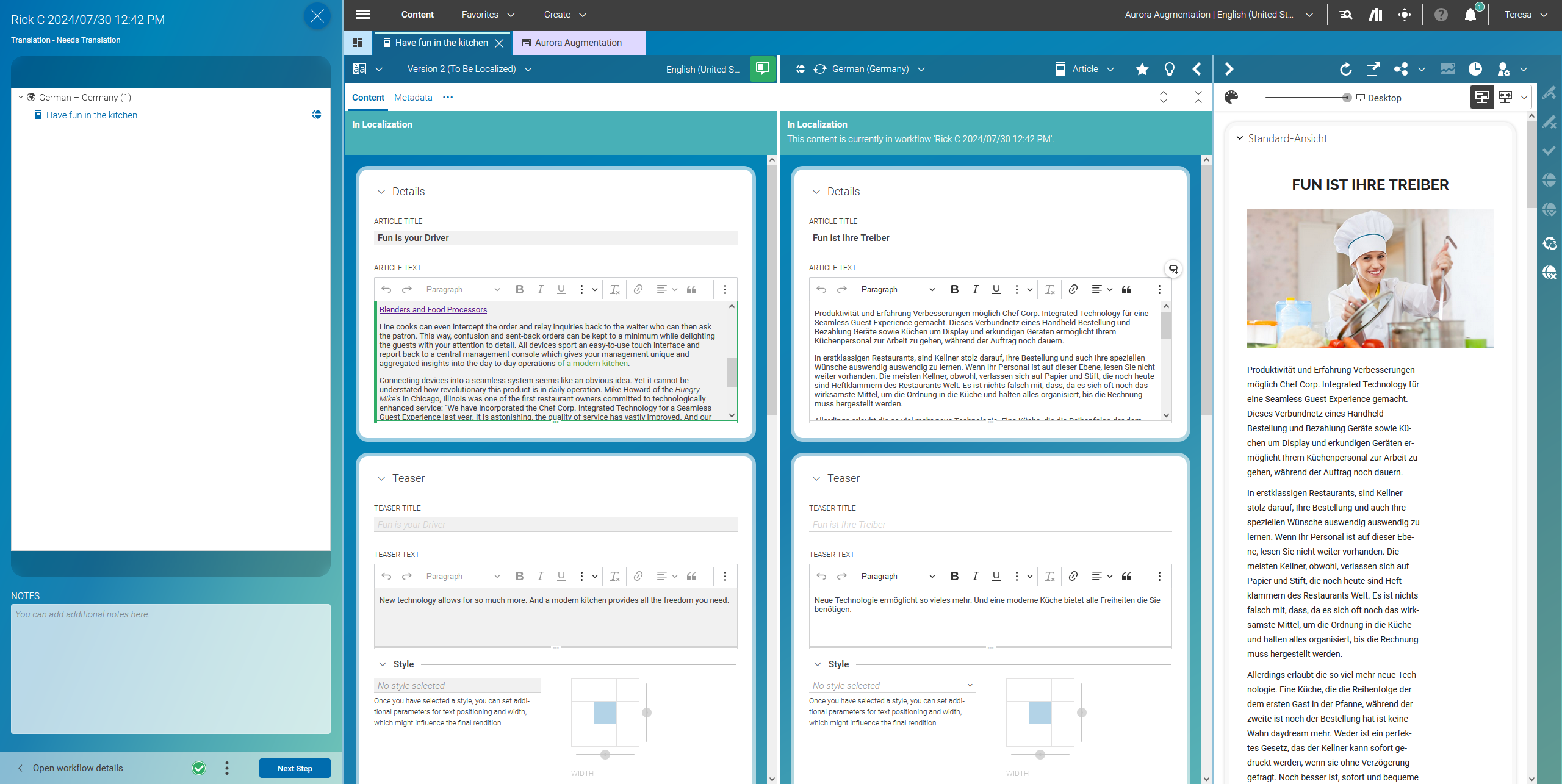Toggle the favorite star for the article
1562x784 pixels.
1142,69
